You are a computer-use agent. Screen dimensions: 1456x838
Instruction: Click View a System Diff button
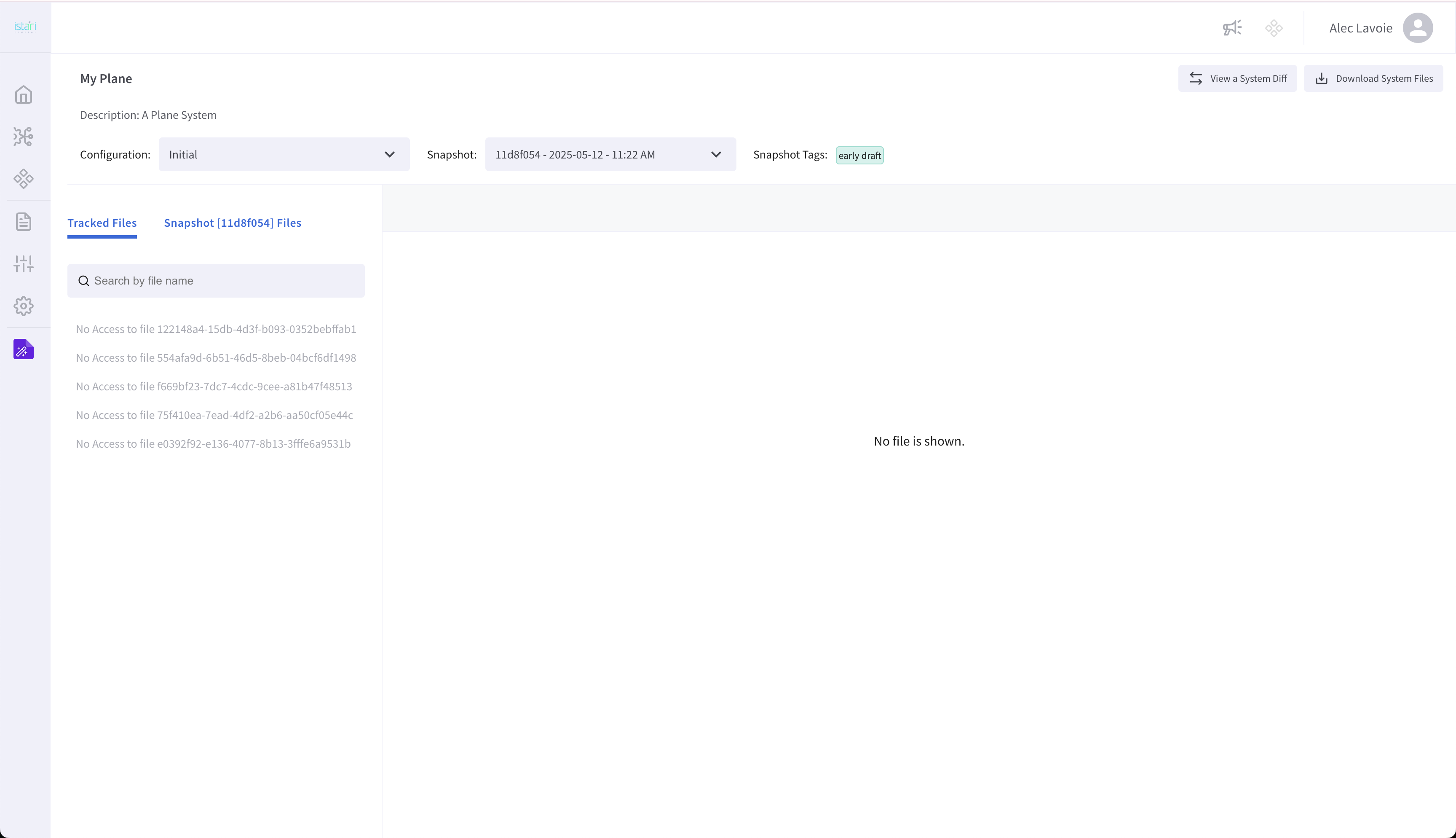pyautogui.click(x=1237, y=78)
